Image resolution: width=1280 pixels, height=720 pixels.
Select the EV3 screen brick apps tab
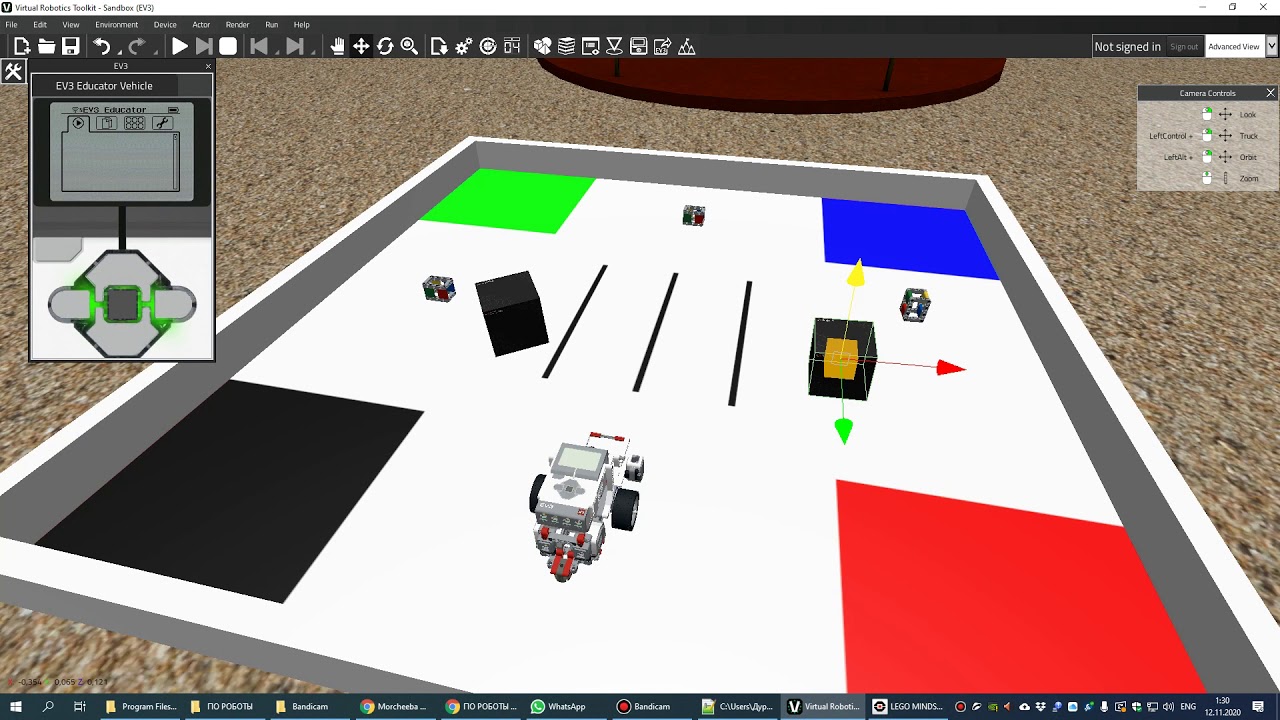tap(134, 123)
